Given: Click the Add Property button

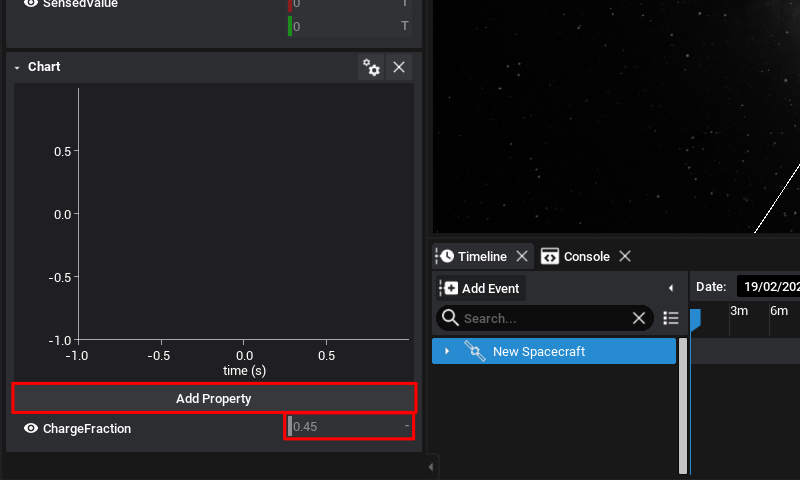Looking at the screenshot, I should click(214, 398).
